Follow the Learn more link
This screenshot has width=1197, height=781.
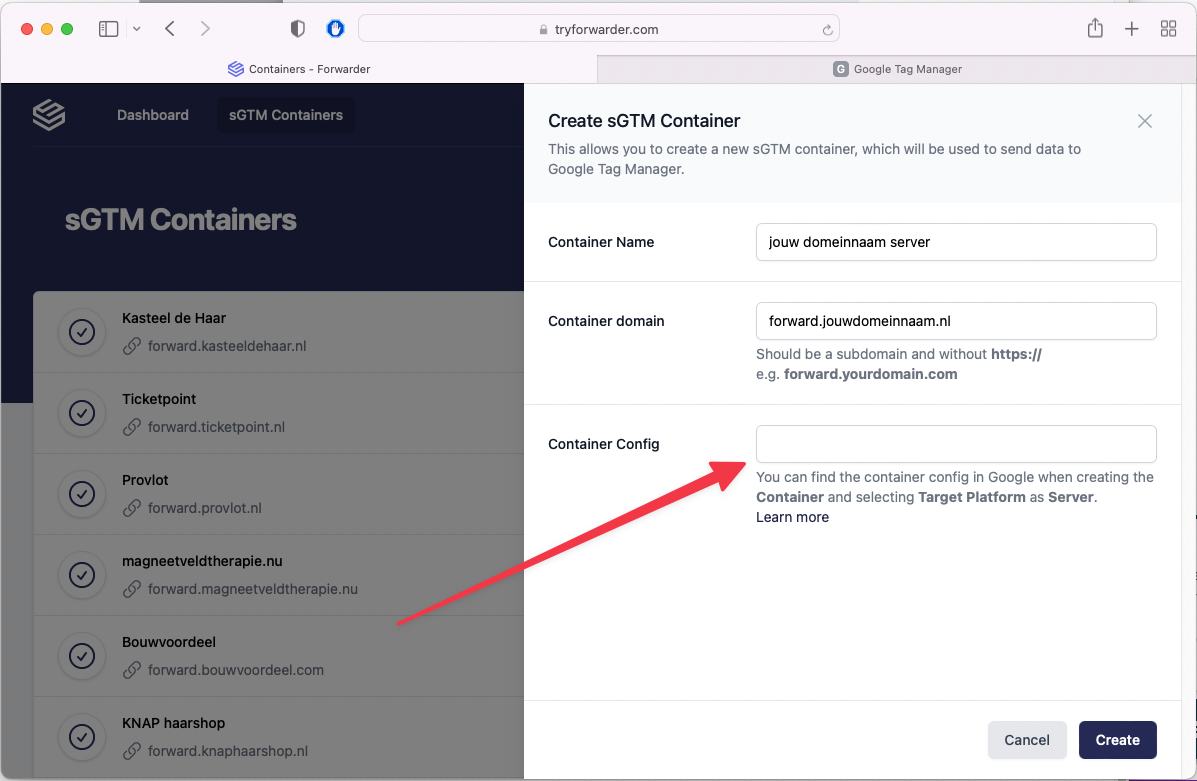pyautogui.click(x=792, y=517)
